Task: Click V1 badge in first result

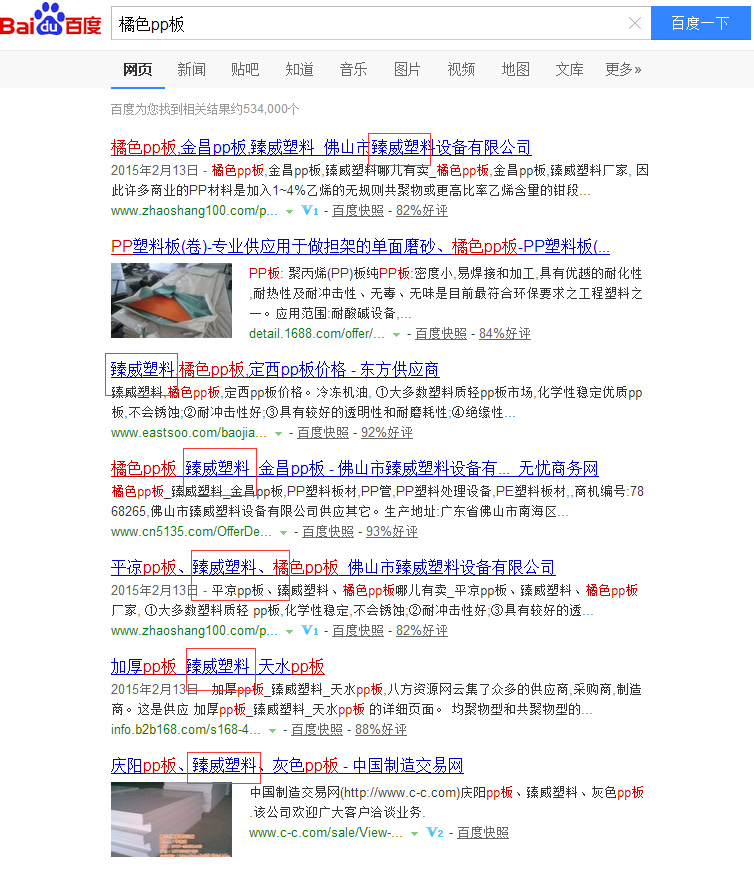Action: coord(310,211)
